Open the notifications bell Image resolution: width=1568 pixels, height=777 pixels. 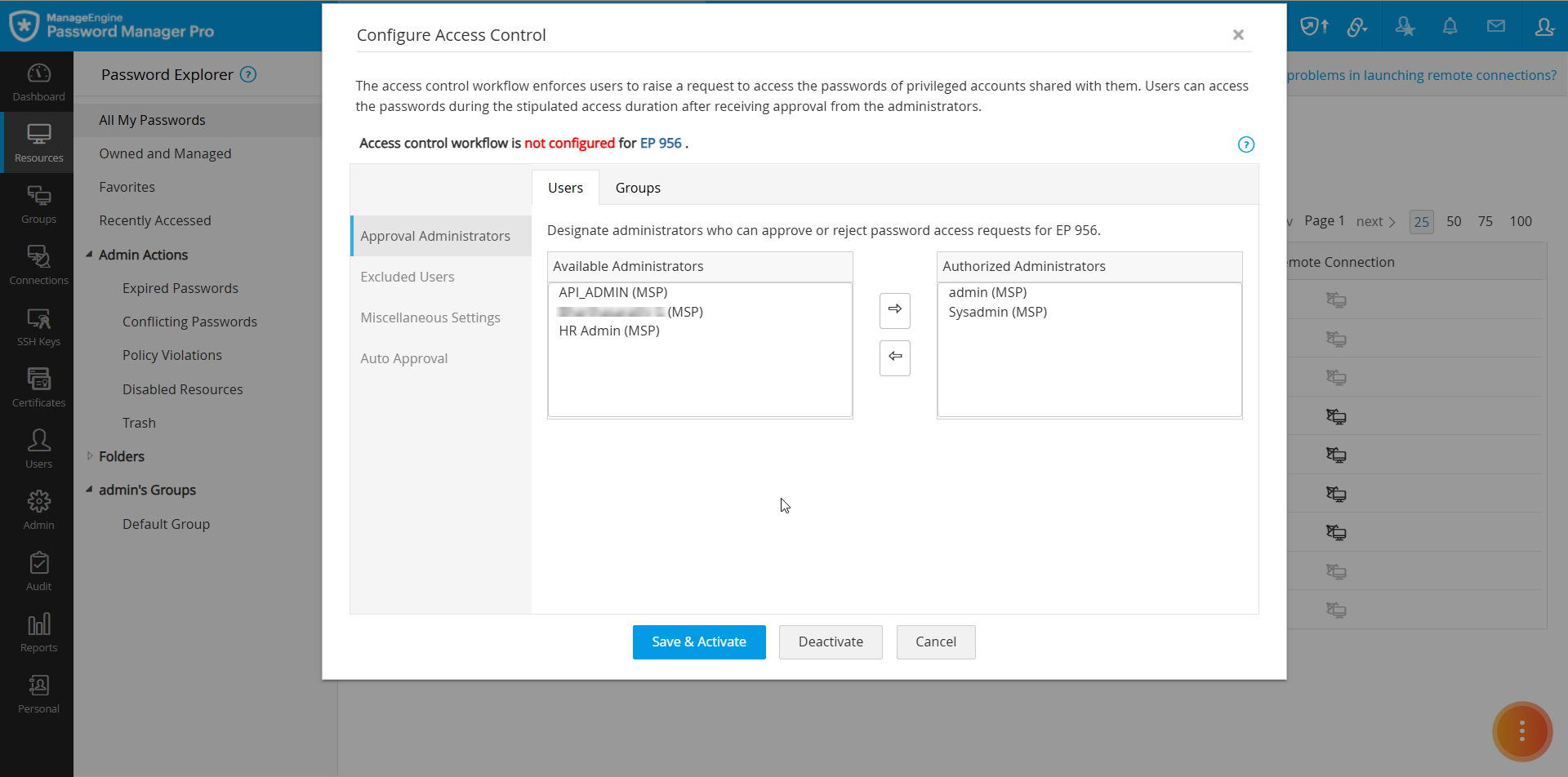[1450, 26]
